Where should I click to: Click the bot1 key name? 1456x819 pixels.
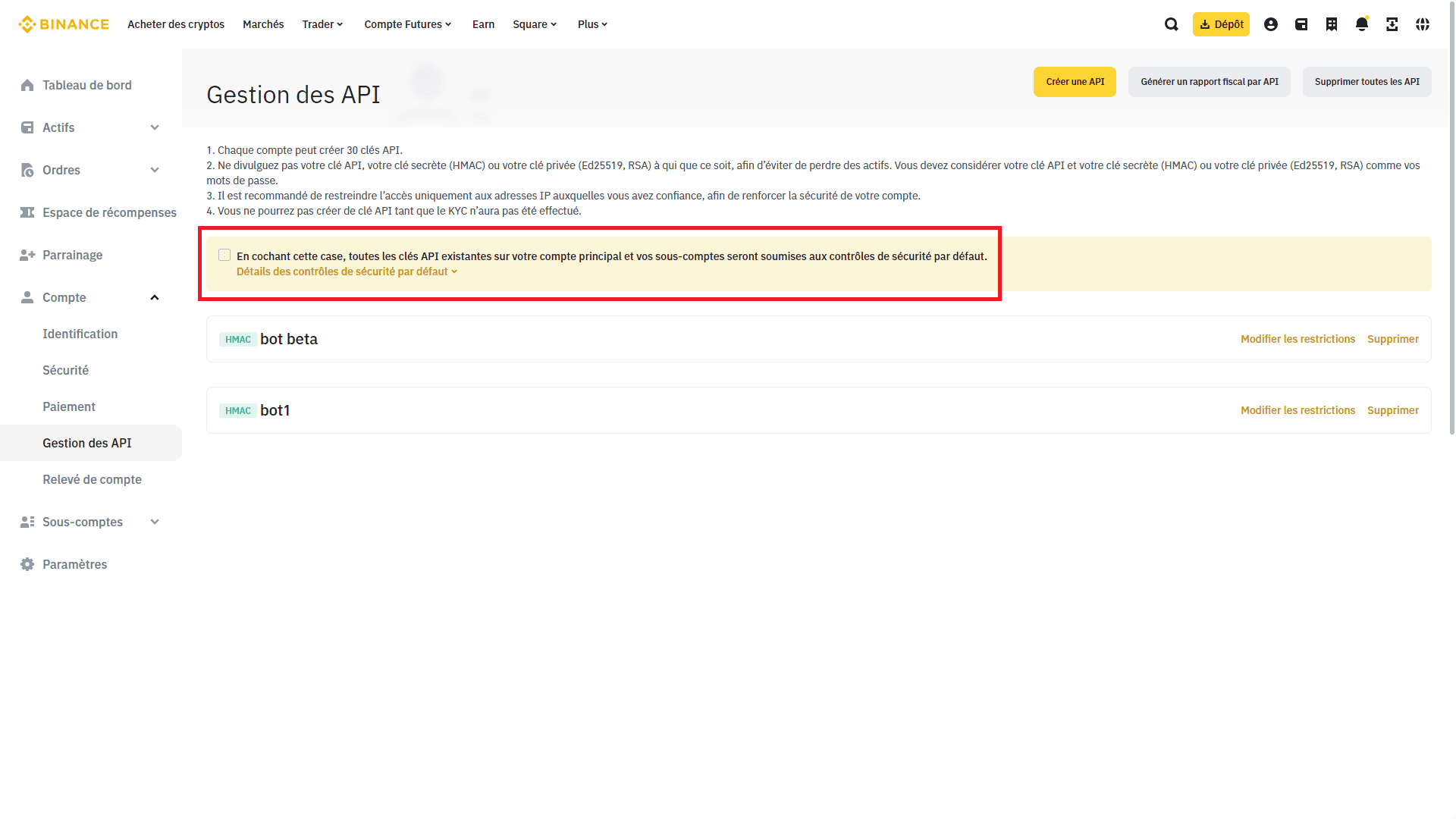(x=275, y=410)
